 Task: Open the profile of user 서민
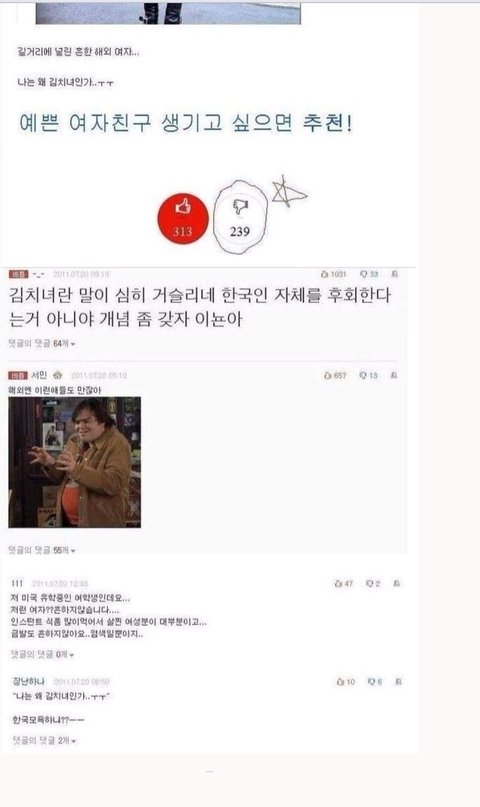[39, 375]
